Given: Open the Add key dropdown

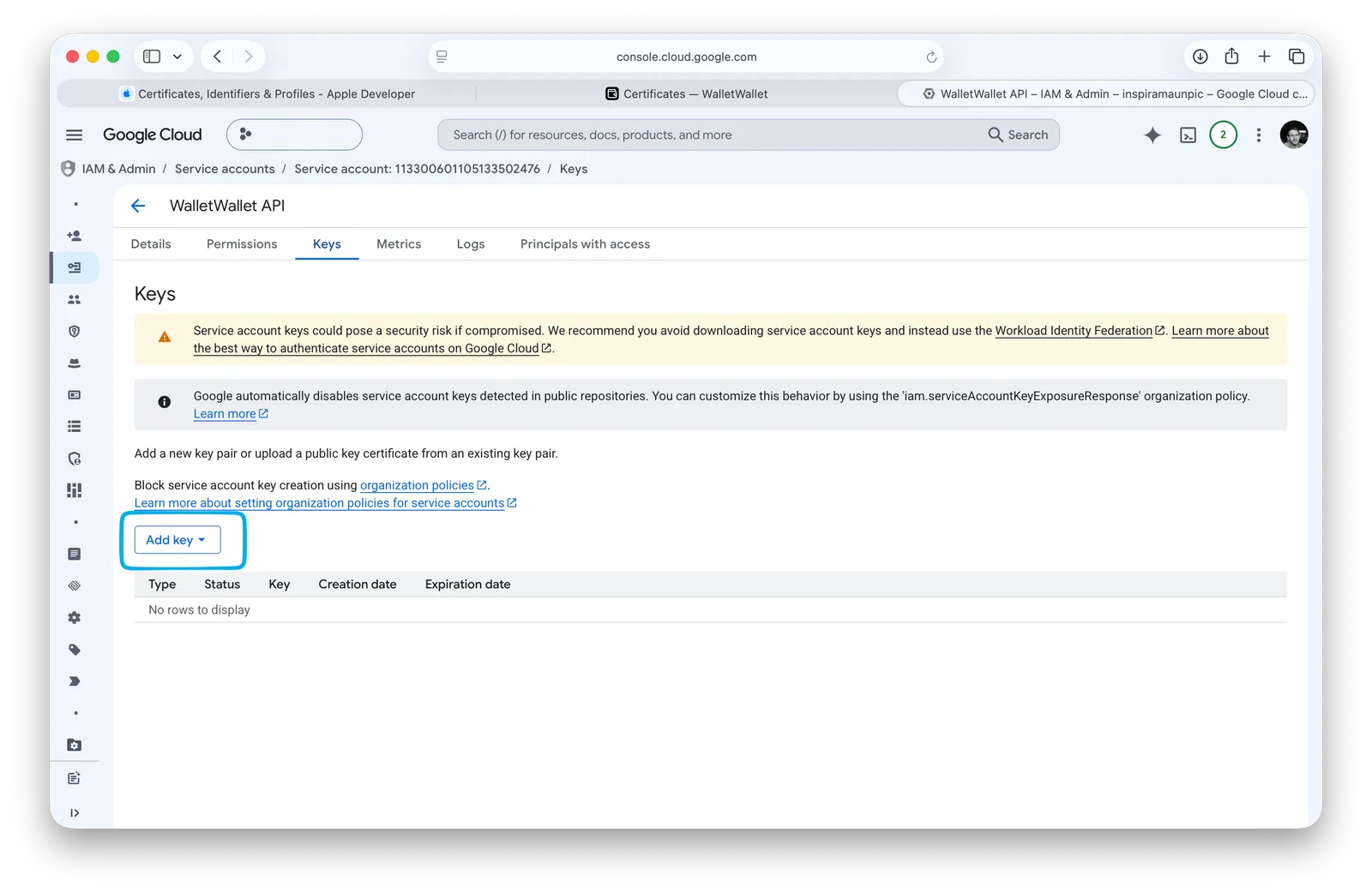Looking at the screenshot, I should tap(178, 540).
